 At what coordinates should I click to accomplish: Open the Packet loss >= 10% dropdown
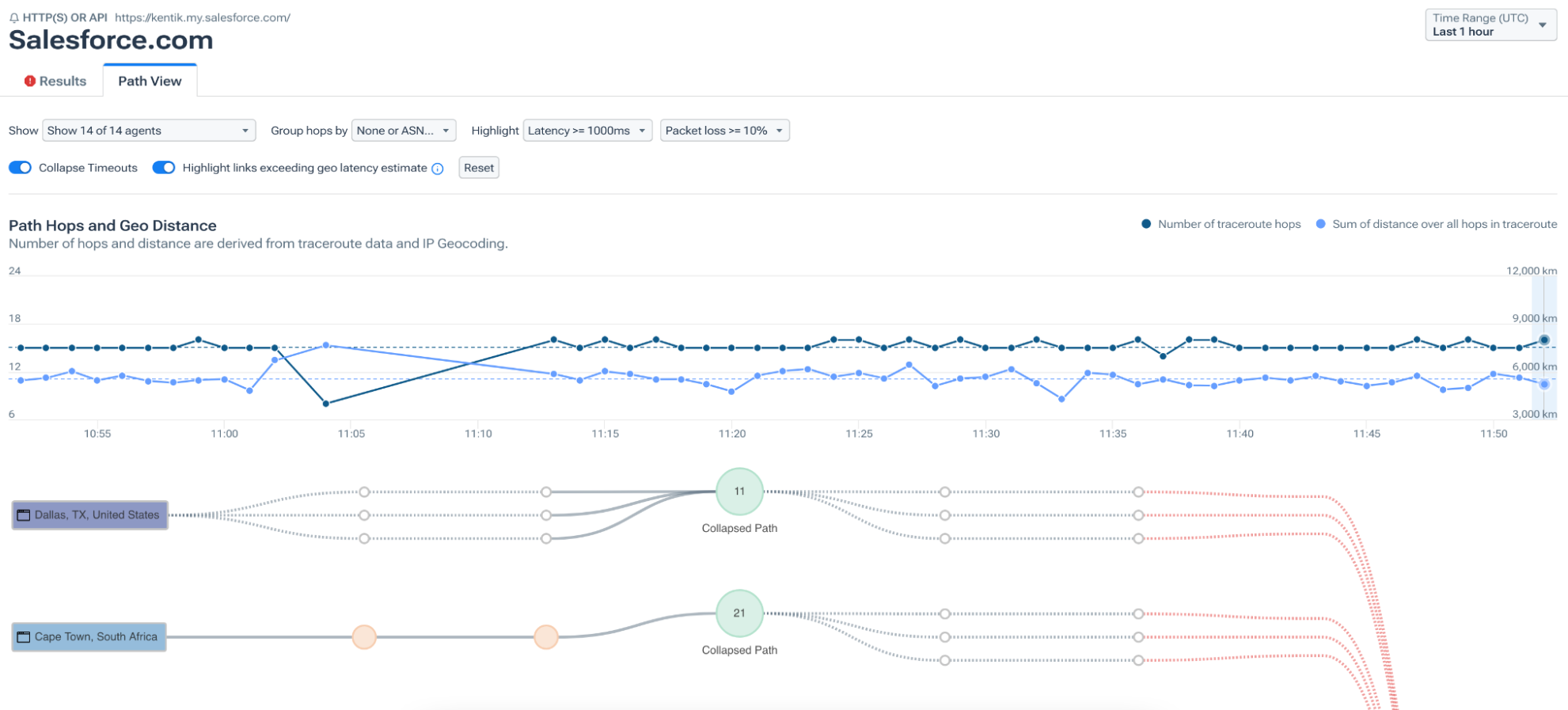pyautogui.click(x=725, y=131)
